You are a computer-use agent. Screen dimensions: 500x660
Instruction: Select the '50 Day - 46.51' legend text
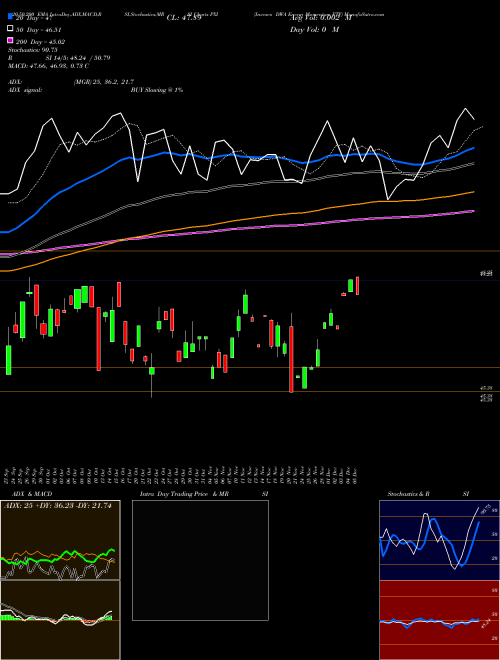[x=39, y=30]
